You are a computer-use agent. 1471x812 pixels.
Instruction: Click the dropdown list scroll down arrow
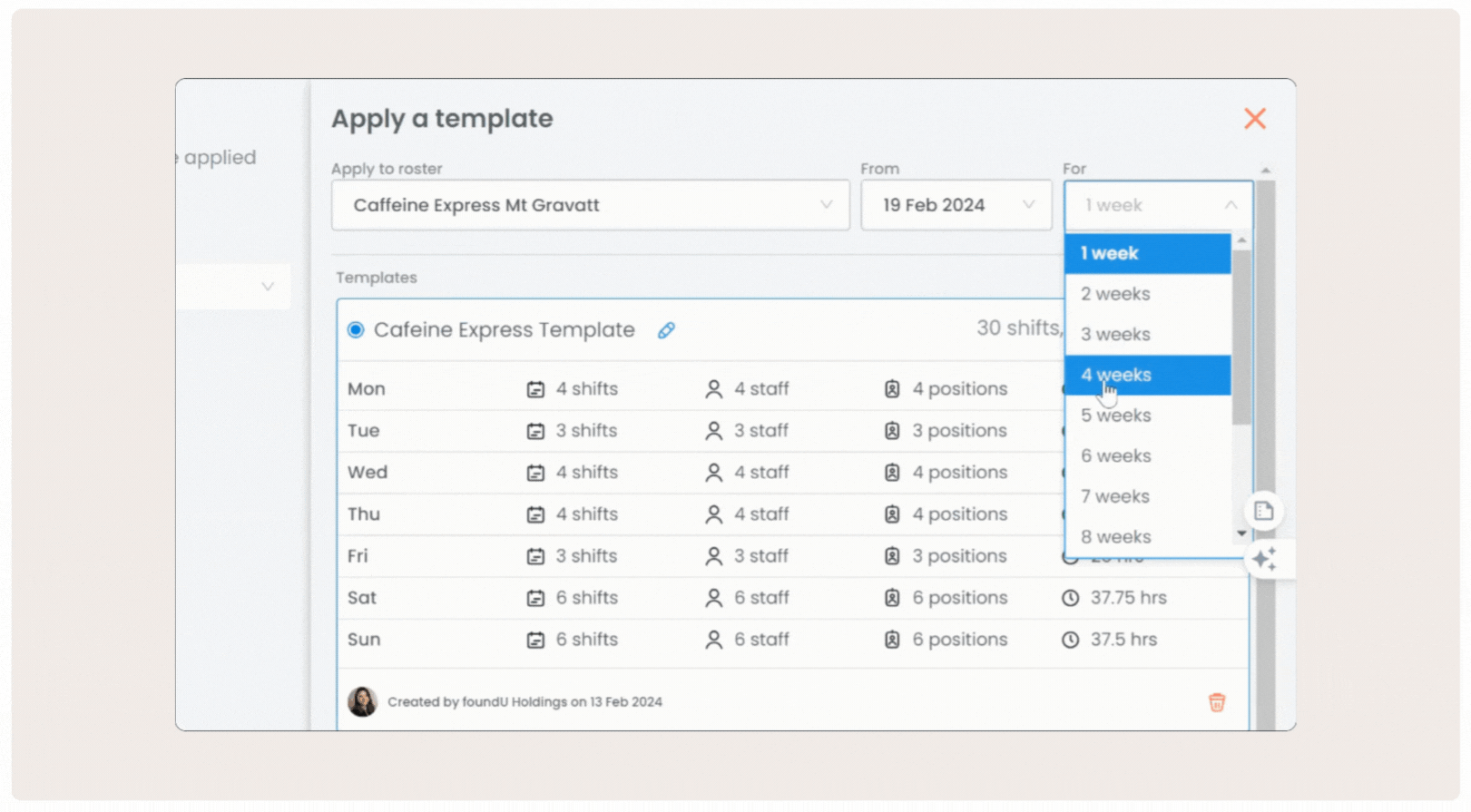(1241, 534)
